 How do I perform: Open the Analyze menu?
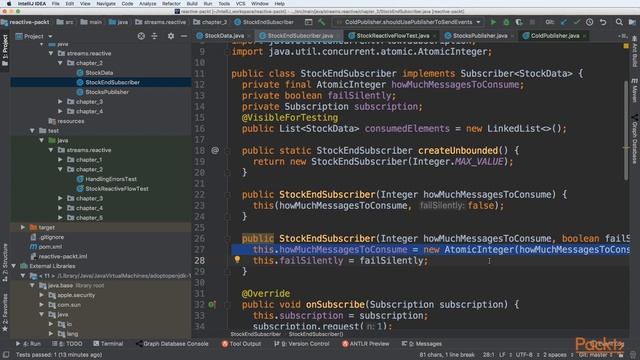point(147,4)
